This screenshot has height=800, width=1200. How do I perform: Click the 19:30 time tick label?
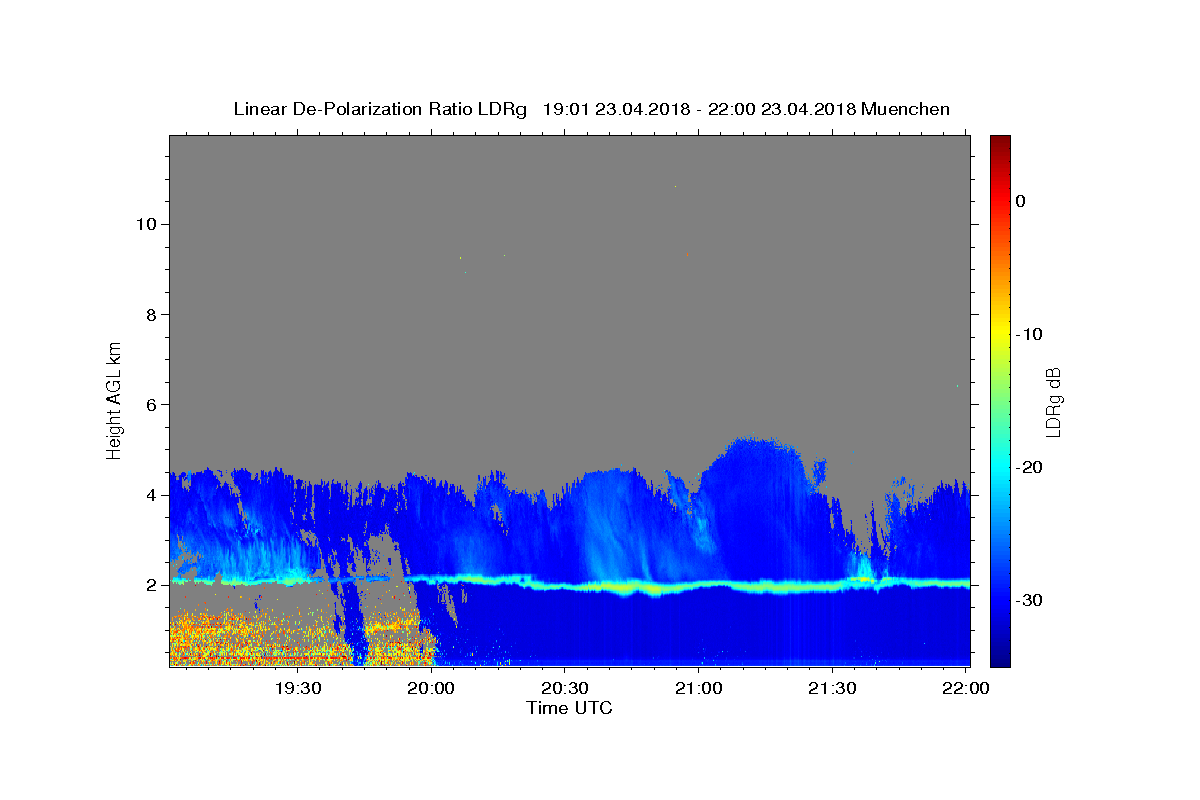298,689
